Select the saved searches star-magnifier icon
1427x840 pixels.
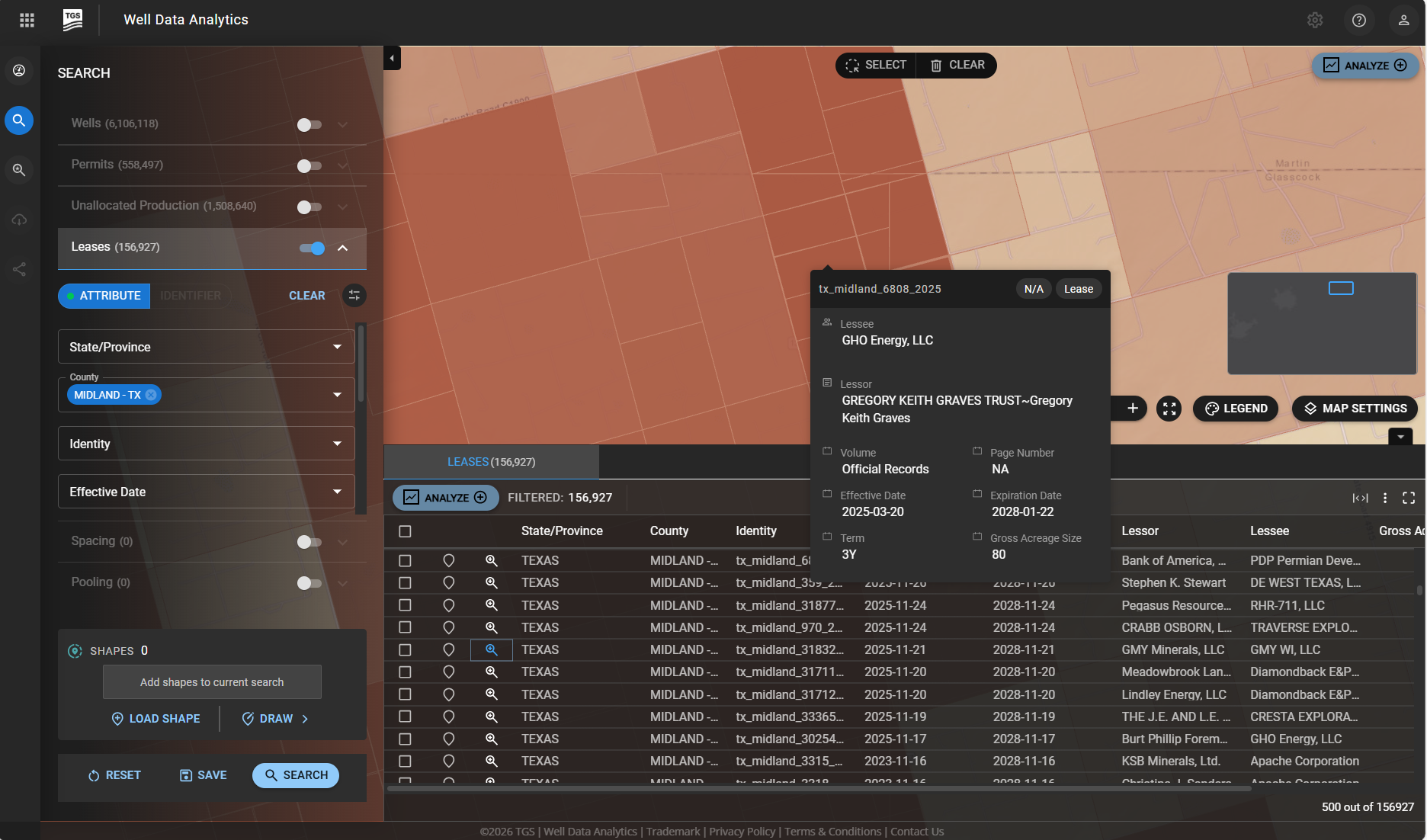[19, 169]
